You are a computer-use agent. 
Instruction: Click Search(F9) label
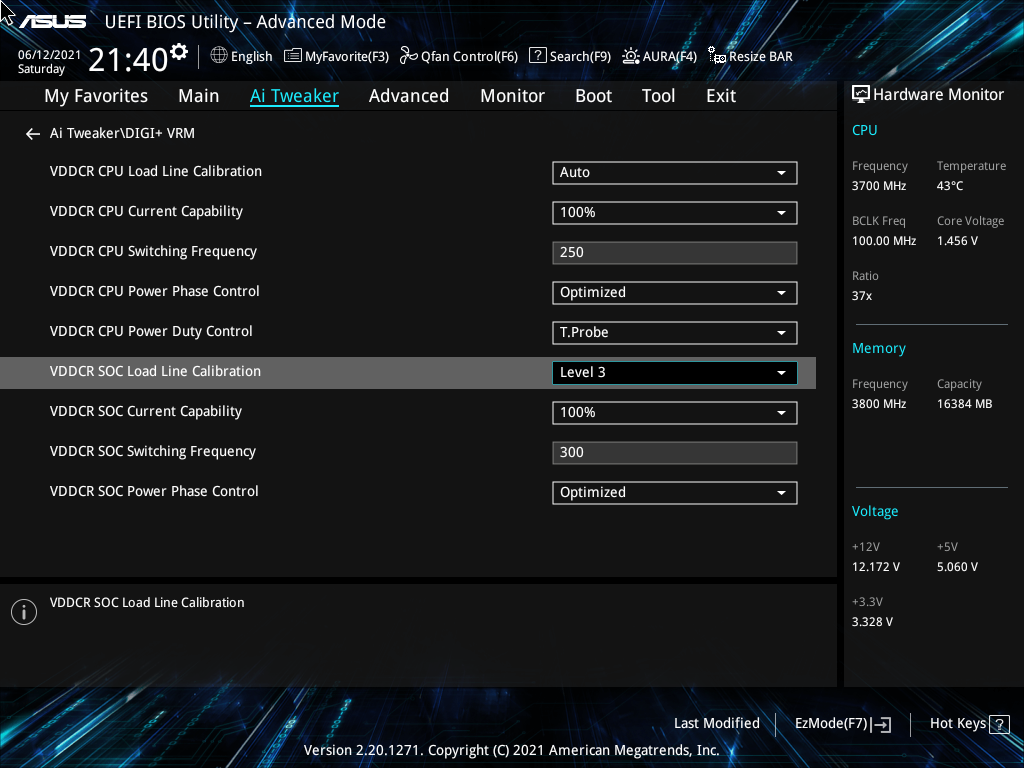580,57
